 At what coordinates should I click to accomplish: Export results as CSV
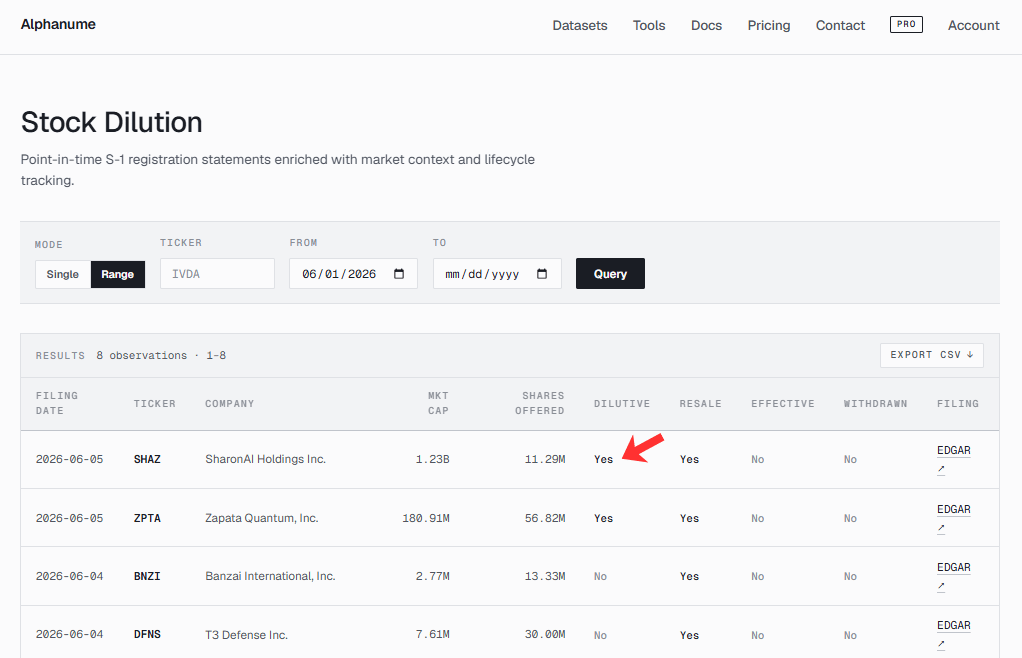931,355
